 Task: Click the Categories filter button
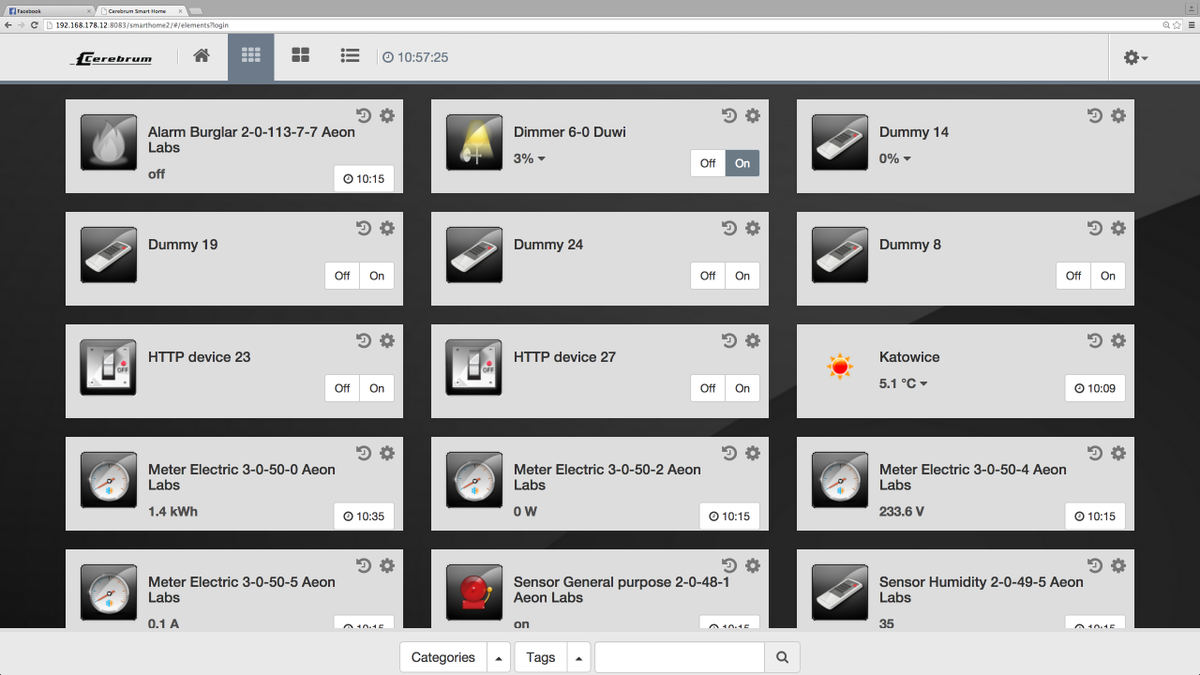443,658
